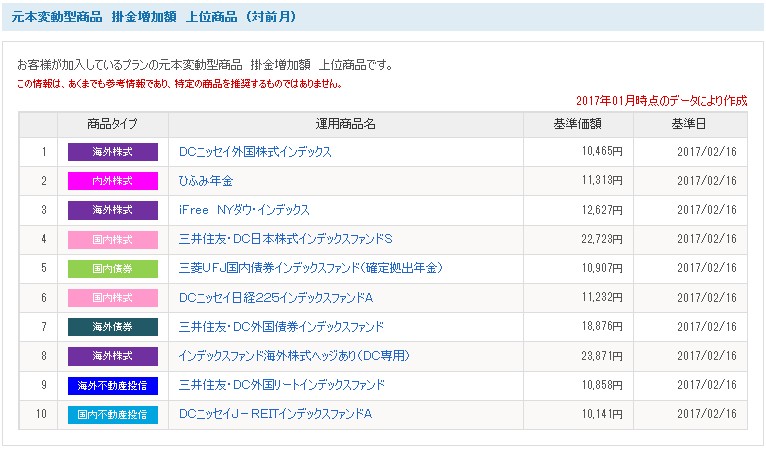Image resolution: width=766 pixels, height=449 pixels.
Task: Open the ひふみ年金 fund link
Action: (x=206, y=181)
